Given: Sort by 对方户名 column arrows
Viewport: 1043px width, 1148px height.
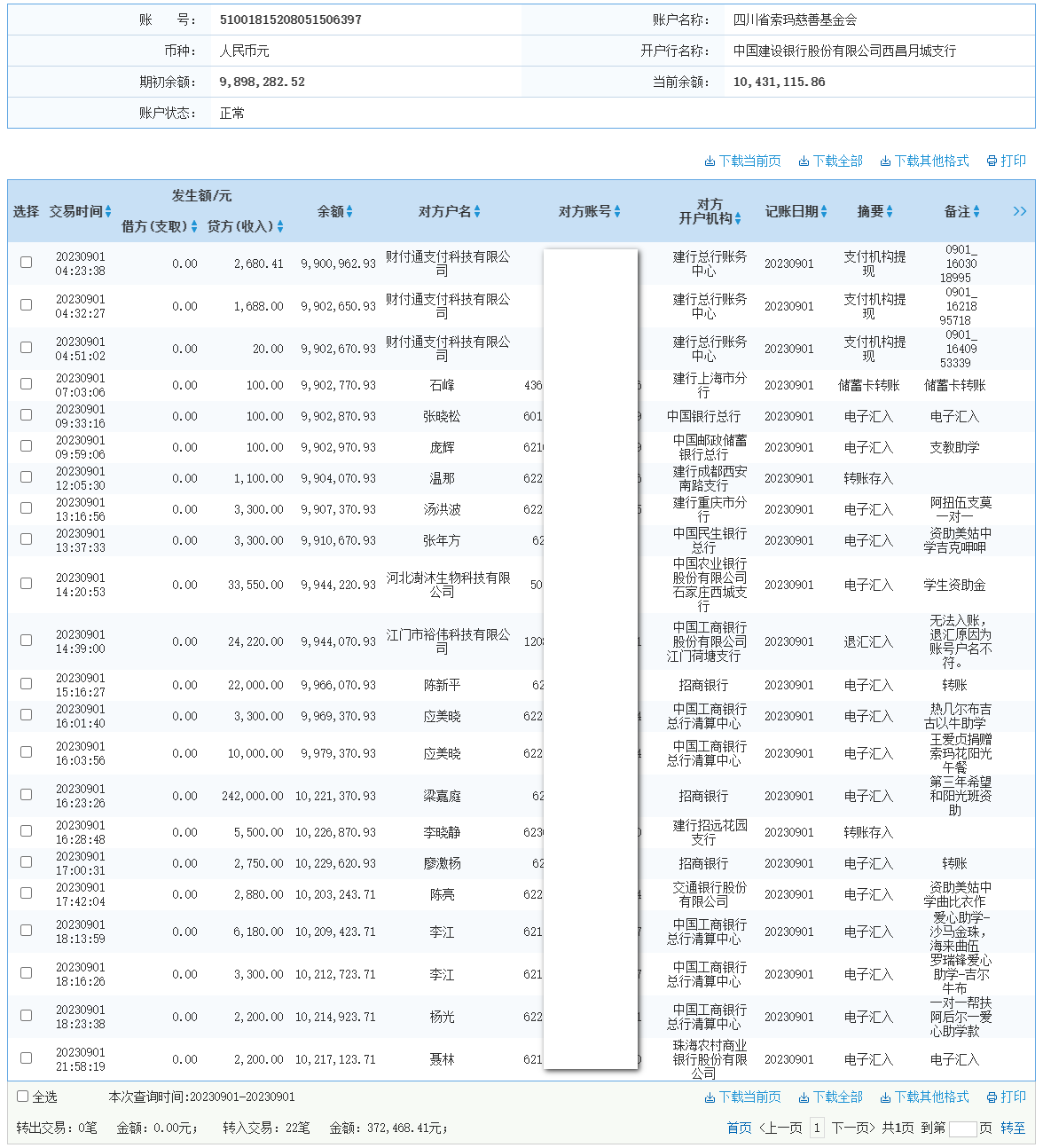Looking at the screenshot, I should tap(477, 211).
